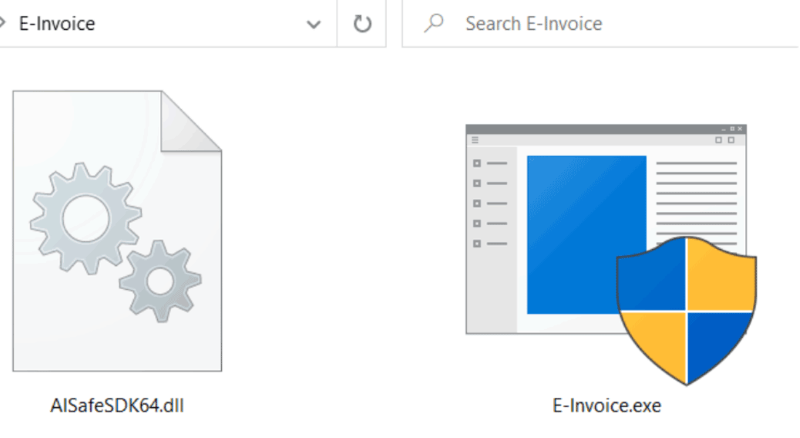The width and height of the screenshot is (800, 438).
Task: Select the AISafeSDK64.dll file icon
Action: coord(117,231)
